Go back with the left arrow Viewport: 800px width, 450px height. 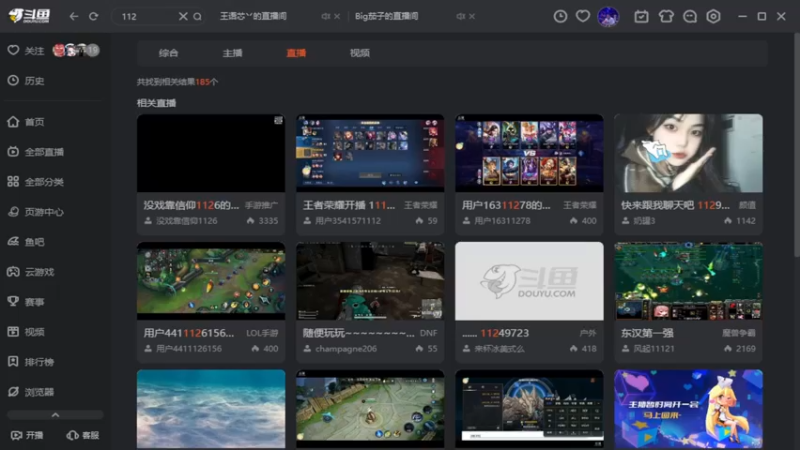coord(74,16)
